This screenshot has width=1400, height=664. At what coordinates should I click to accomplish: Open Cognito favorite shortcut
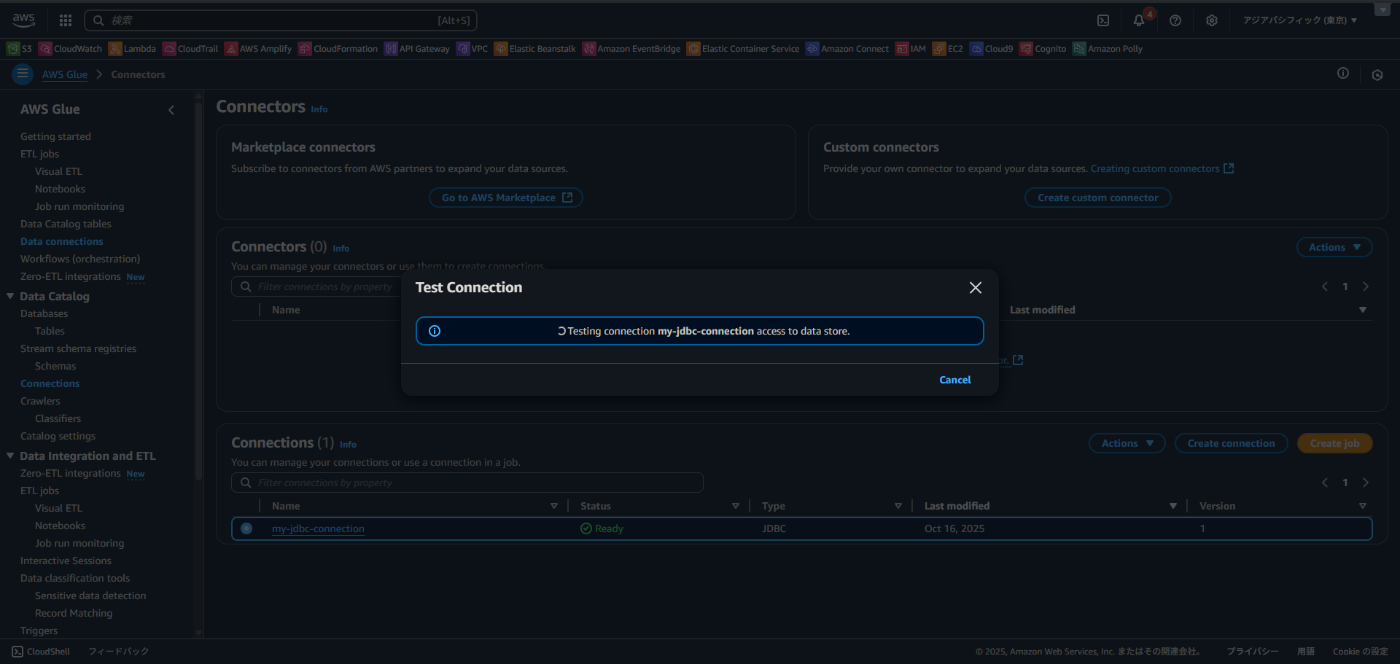click(1043, 48)
